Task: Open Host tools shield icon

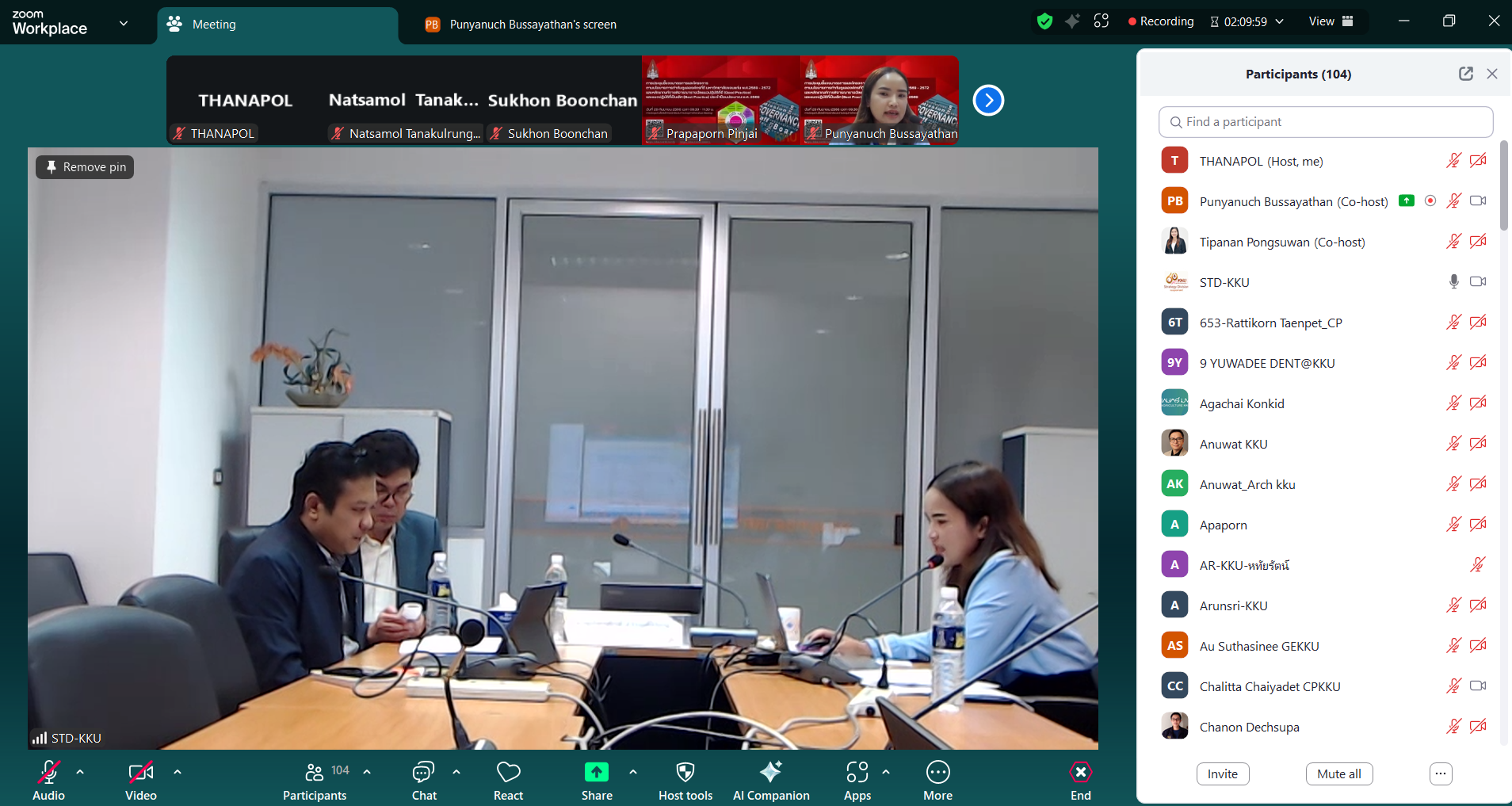Action: (x=685, y=781)
